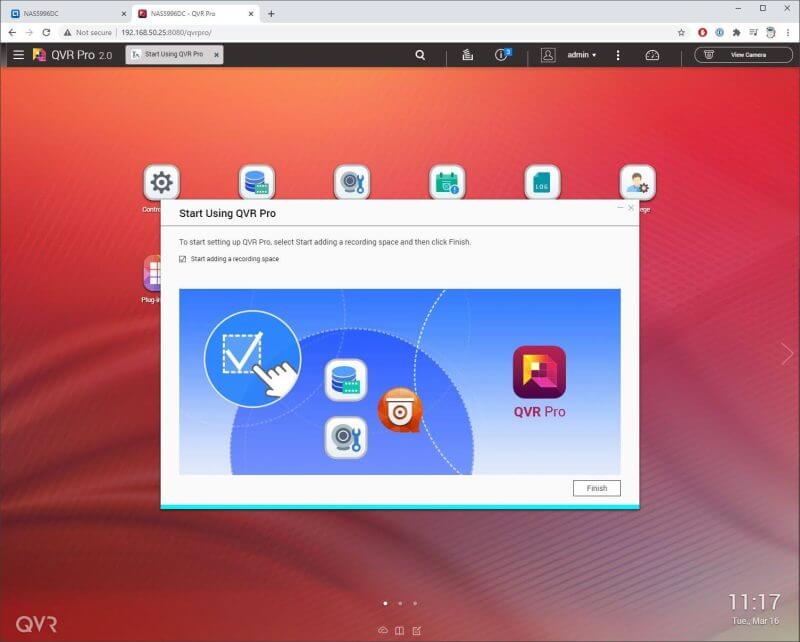Open the LOG desktop icon
This screenshot has width=800, height=642.
click(x=542, y=183)
